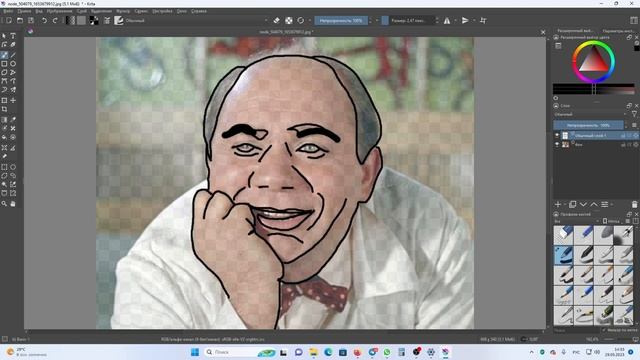Toggle eraser mode in the toolbar

pos(276,20)
